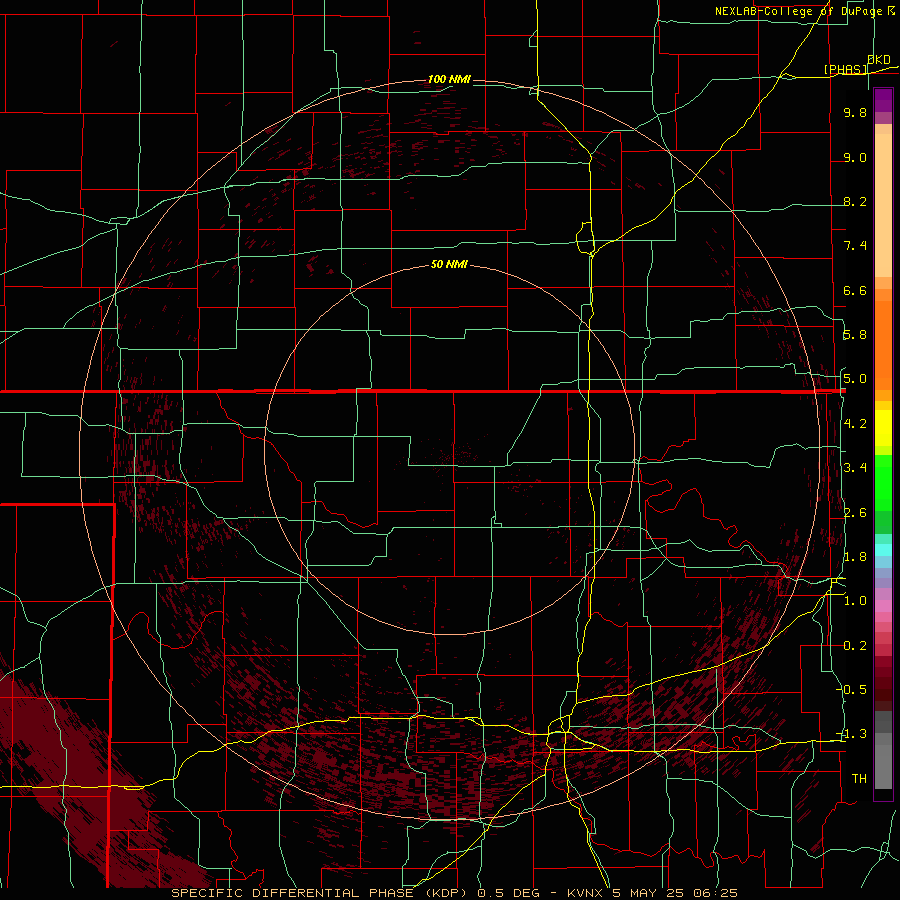Click the 0.5 DEG elevation text in caption

[x=509, y=893]
